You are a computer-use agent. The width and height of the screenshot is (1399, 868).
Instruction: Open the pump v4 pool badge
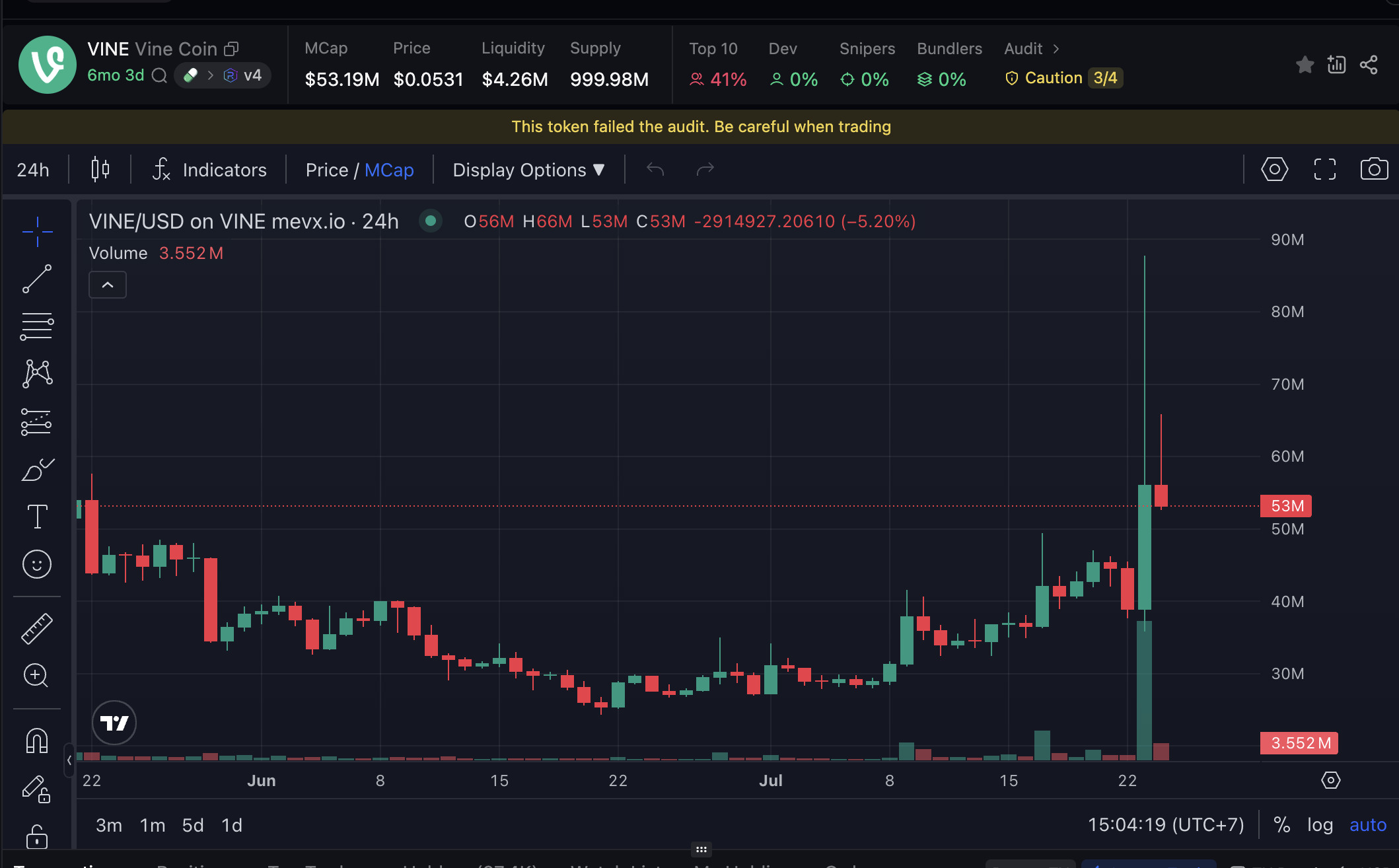click(x=222, y=75)
